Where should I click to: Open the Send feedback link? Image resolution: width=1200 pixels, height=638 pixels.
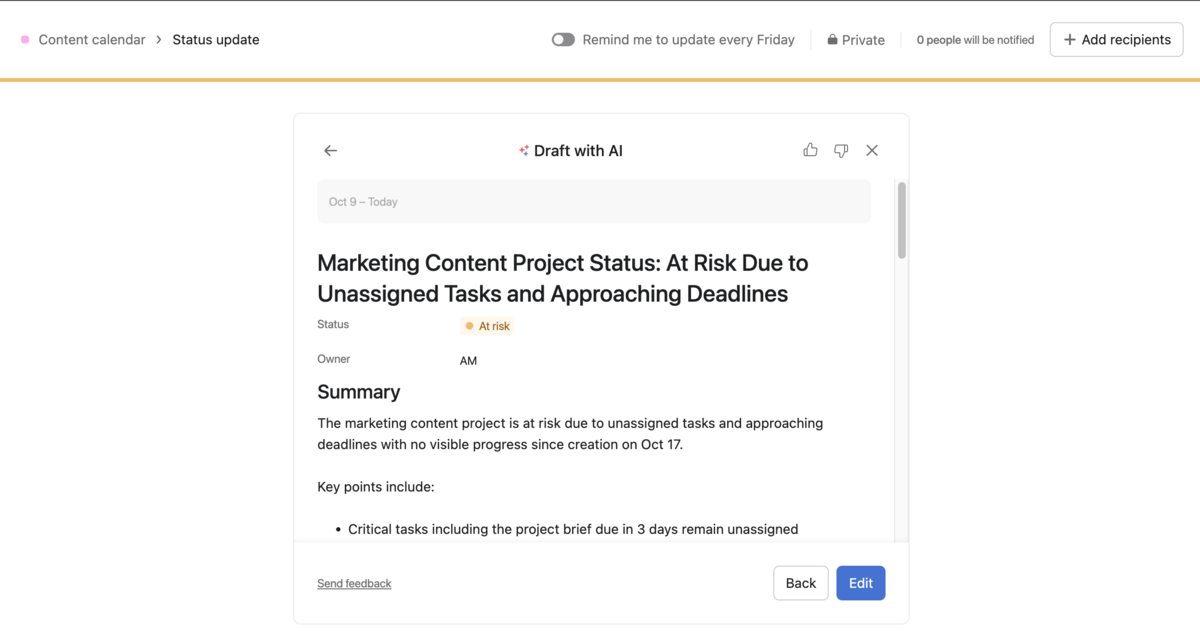pyautogui.click(x=354, y=582)
